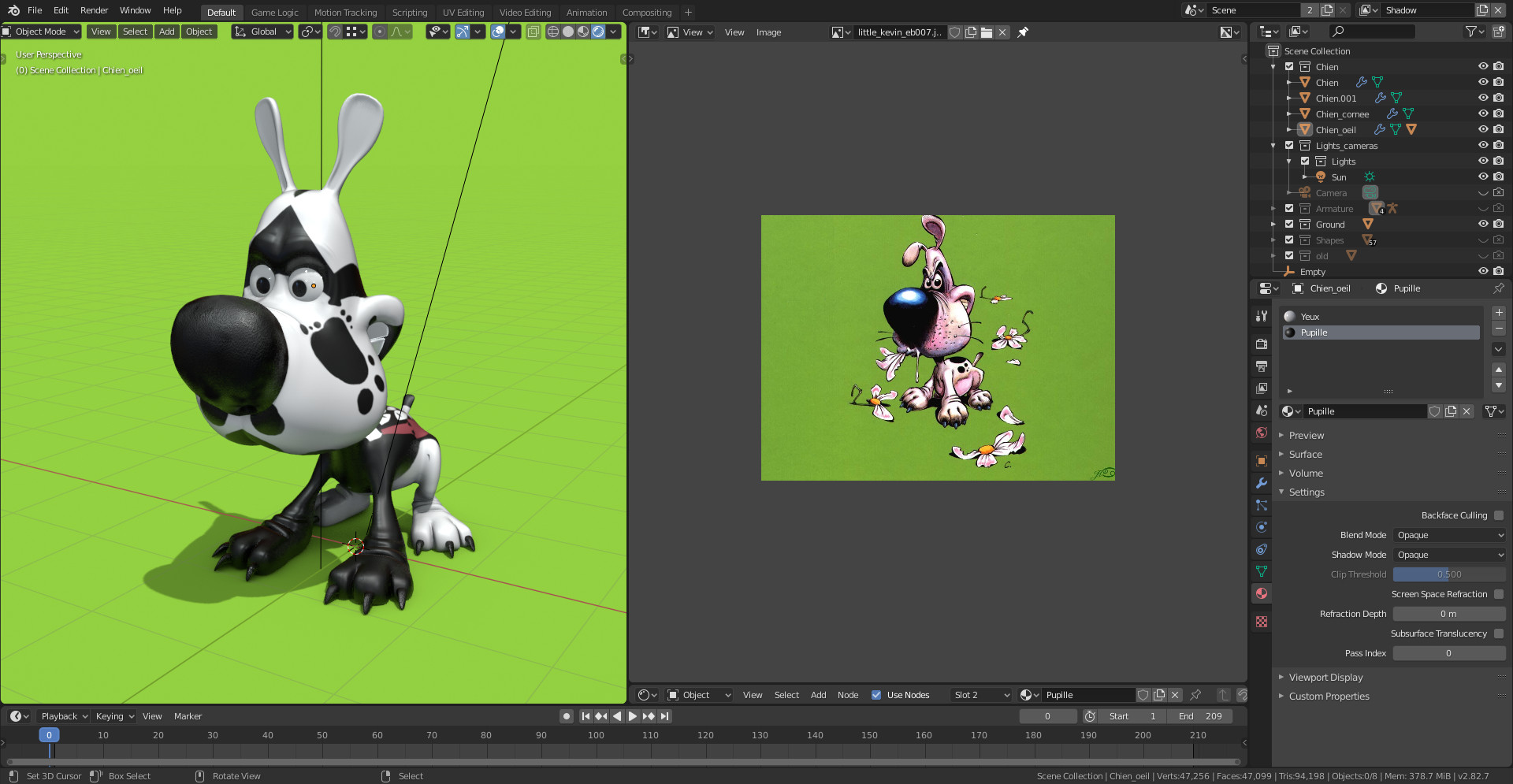Image resolution: width=1513 pixels, height=784 pixels.
Task: Click the Refraction Depth field
Action: [x=1449, y=614]
